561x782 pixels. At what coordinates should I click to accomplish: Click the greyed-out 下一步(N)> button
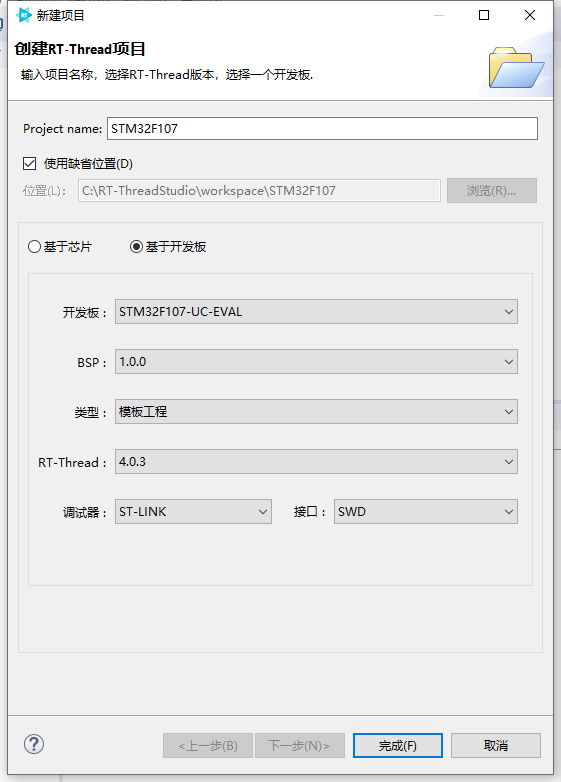coord(300,746)
